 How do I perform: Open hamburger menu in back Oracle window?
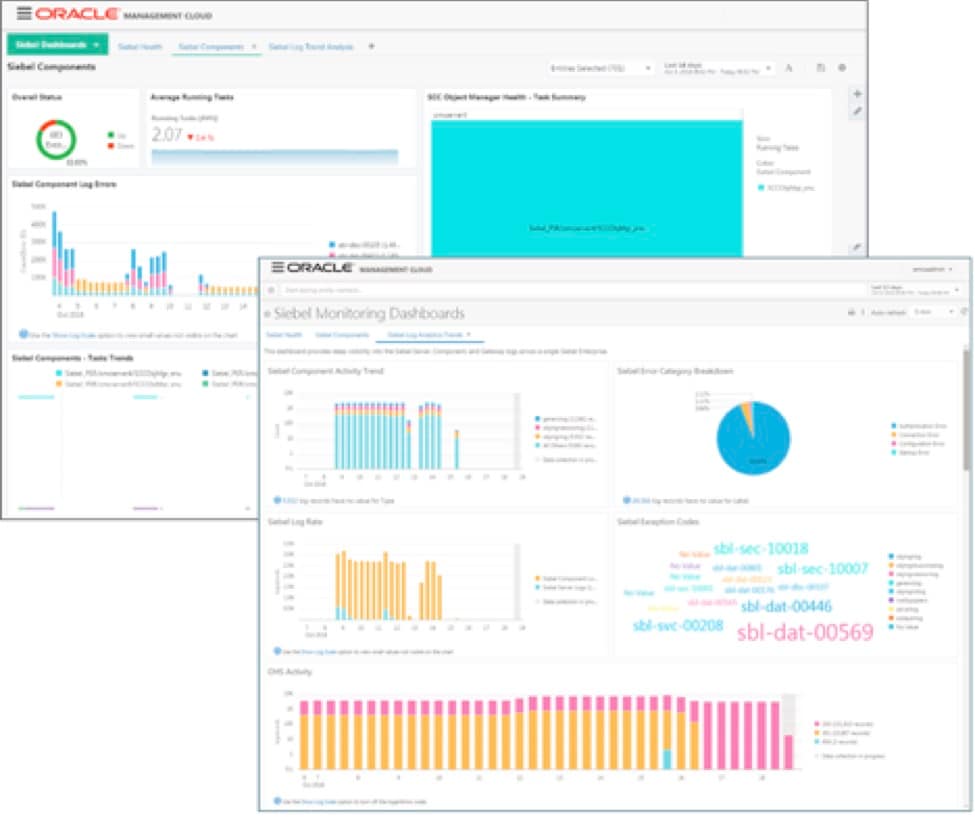tap(24, 13)
